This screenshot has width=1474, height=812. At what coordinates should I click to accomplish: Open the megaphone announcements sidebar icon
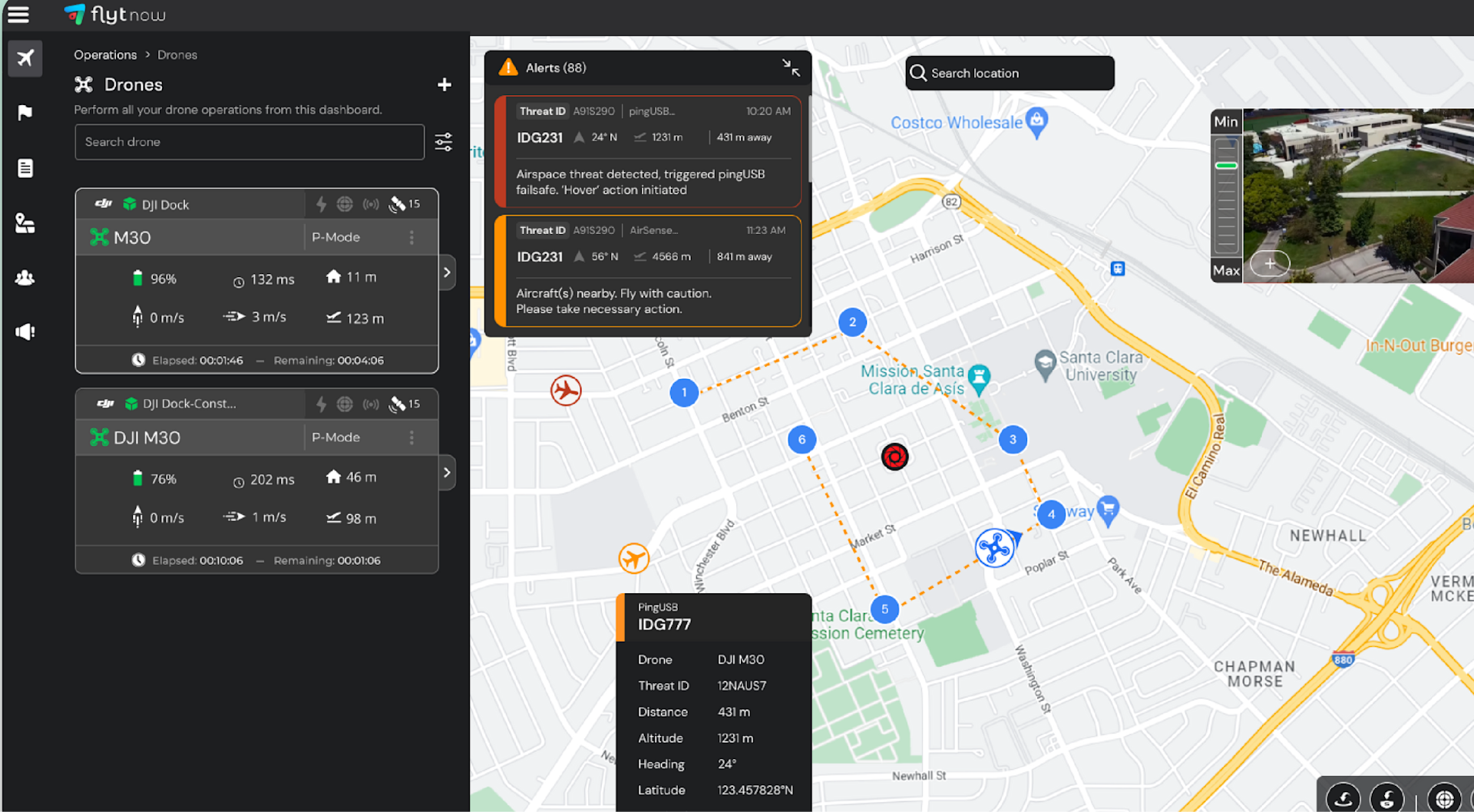point(25,332)
